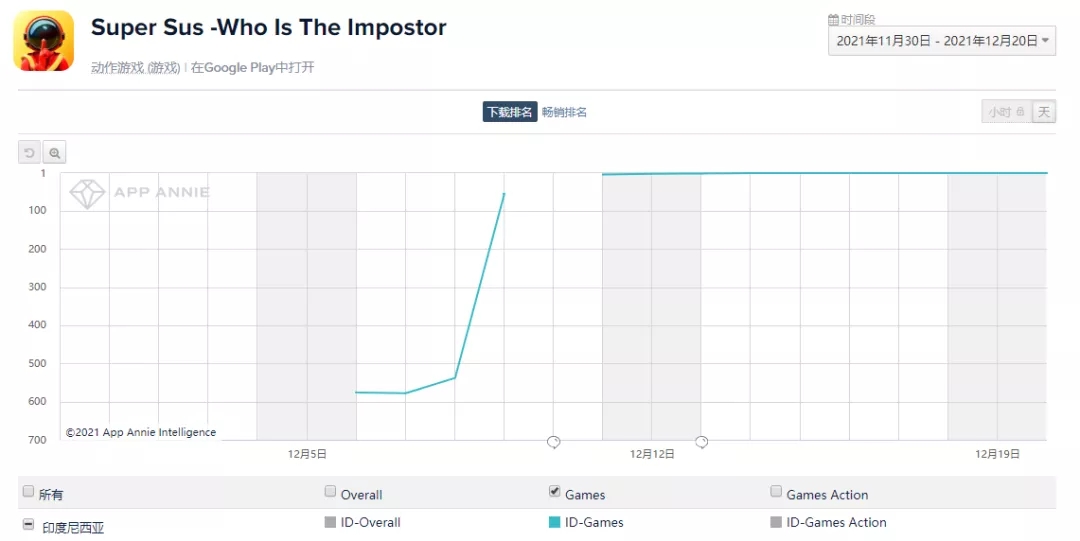Viewport: 1080px width, 541px height.
Task: Click the gray ID-Overall legend swatch
Action: coord(330,522)
